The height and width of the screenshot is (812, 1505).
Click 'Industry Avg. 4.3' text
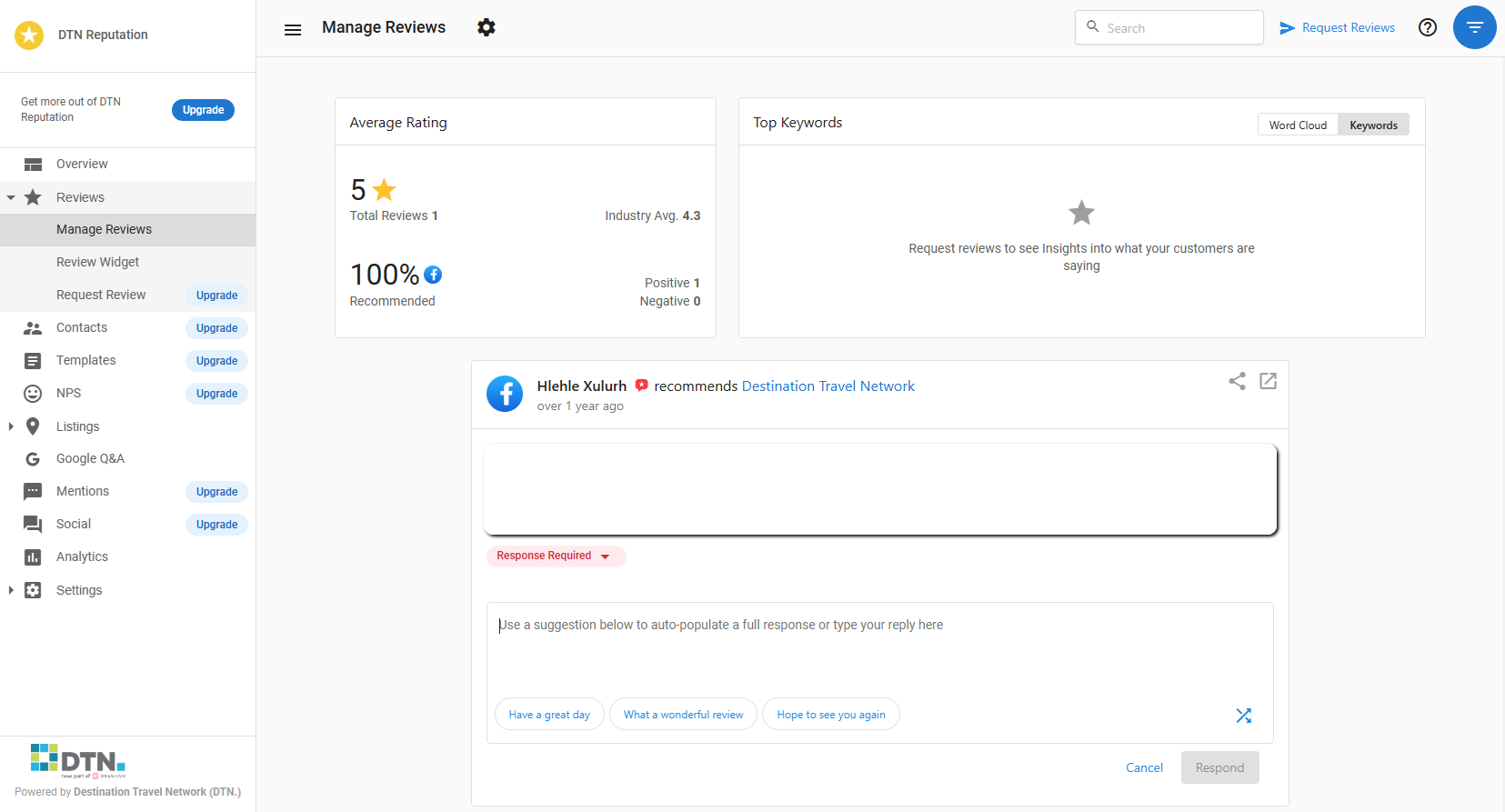pyautogui.click(x=653, y=216)
